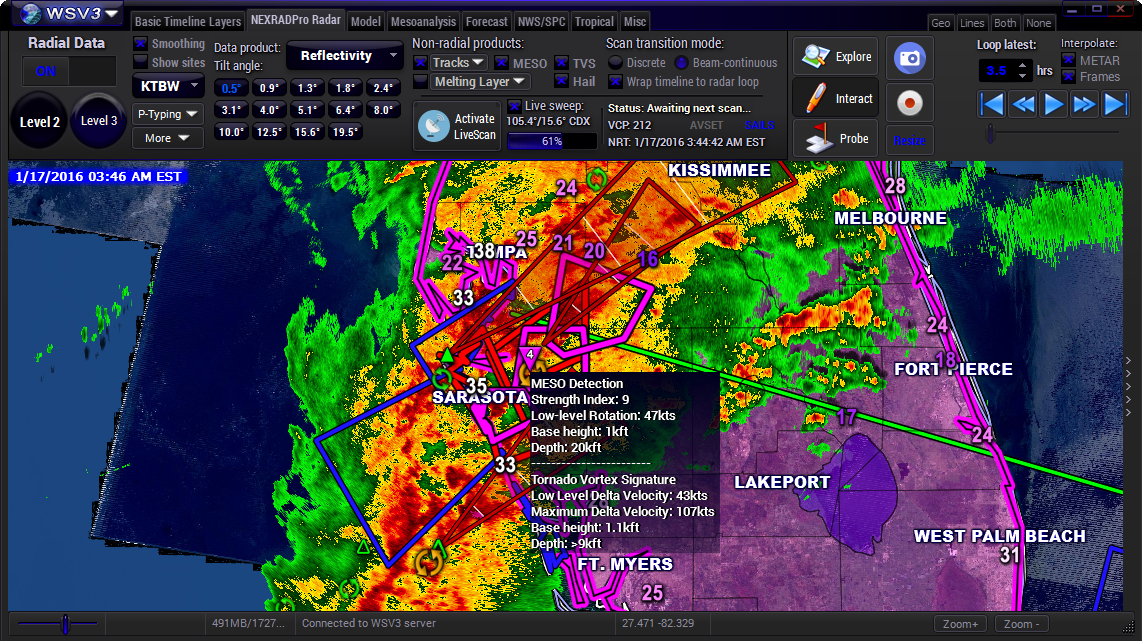This screenshot has height=641, width=1142.
Task: Expand the More dropdown
Action: (168, 138)
